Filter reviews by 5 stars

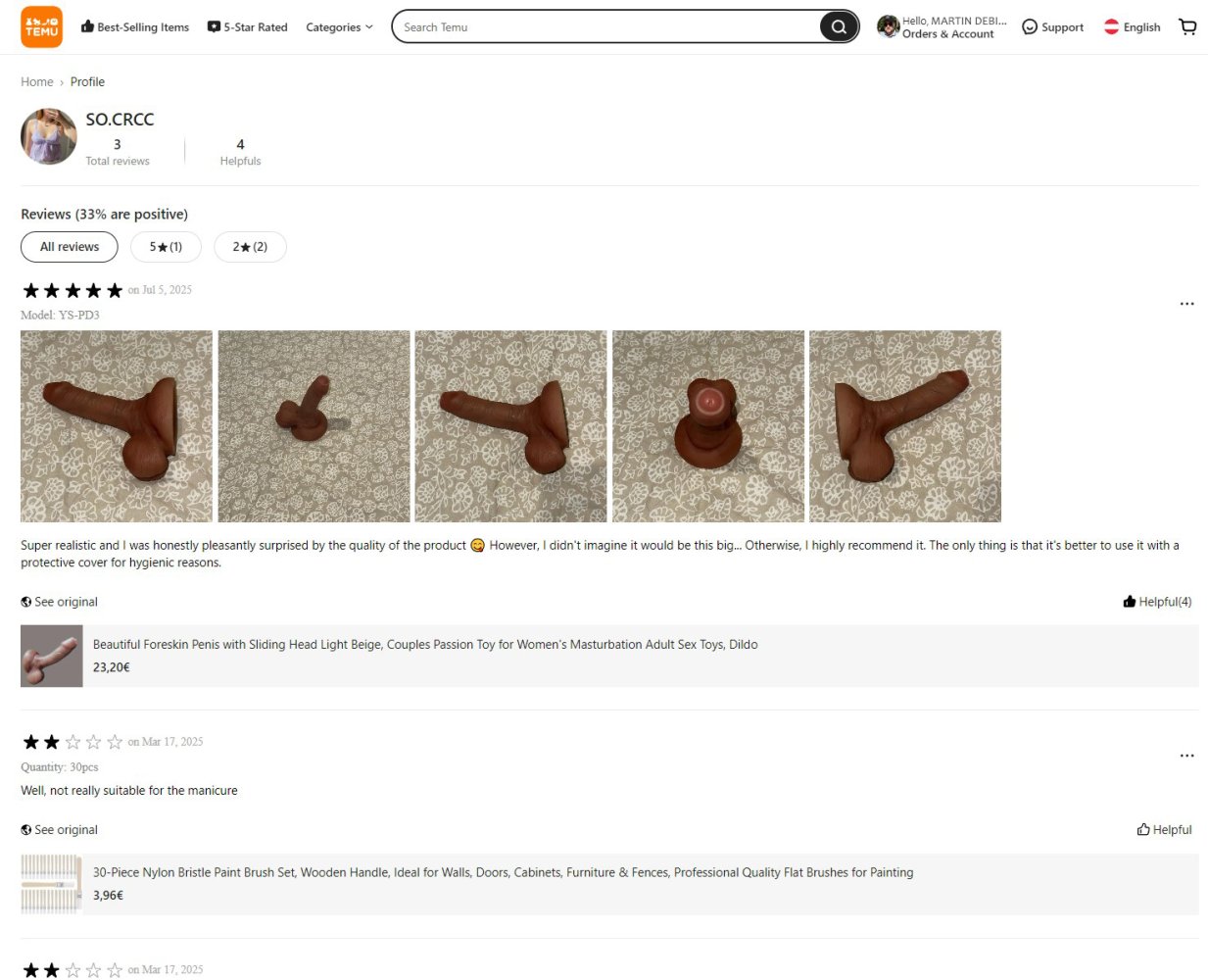coord(166,247)
